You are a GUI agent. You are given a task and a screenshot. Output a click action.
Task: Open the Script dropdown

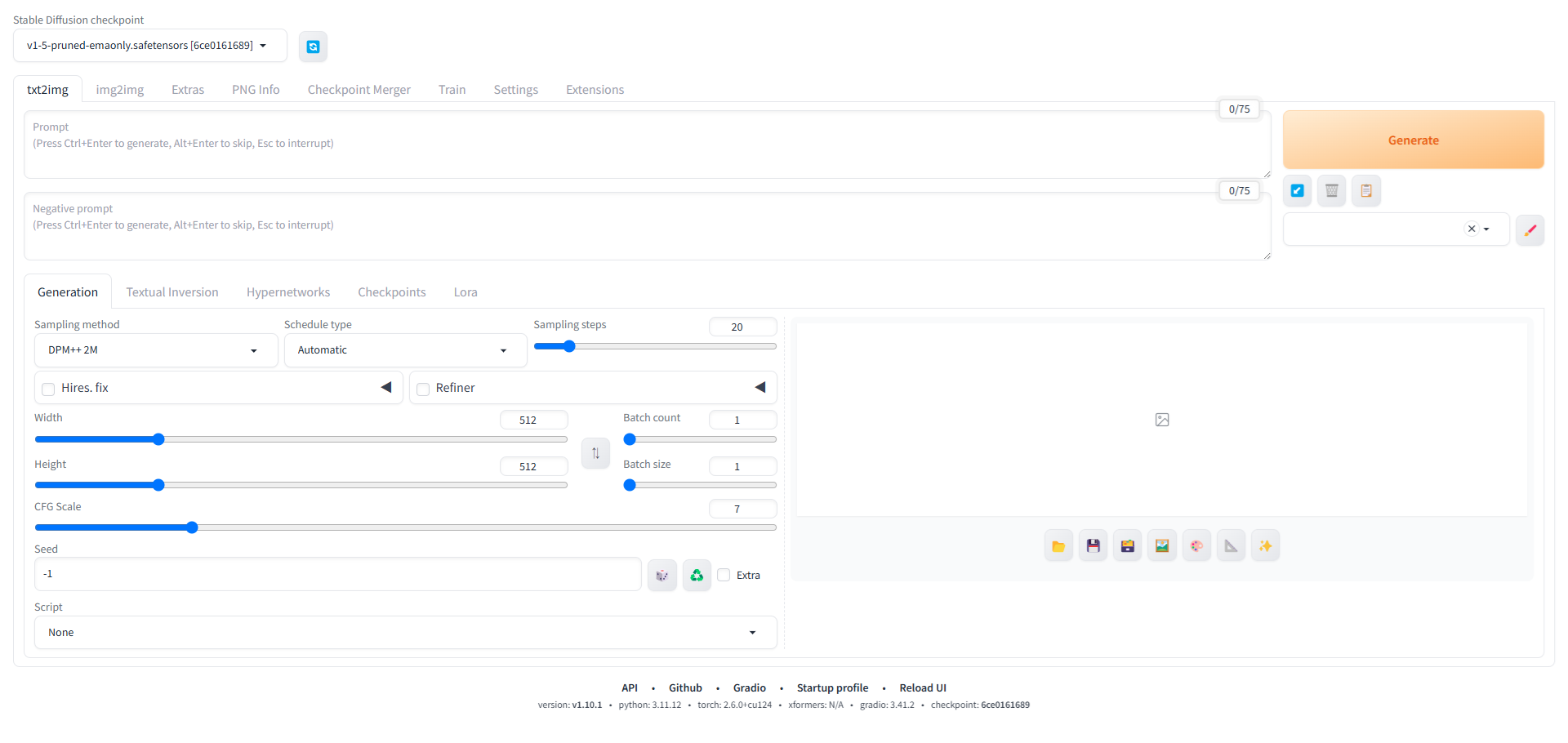405,632
